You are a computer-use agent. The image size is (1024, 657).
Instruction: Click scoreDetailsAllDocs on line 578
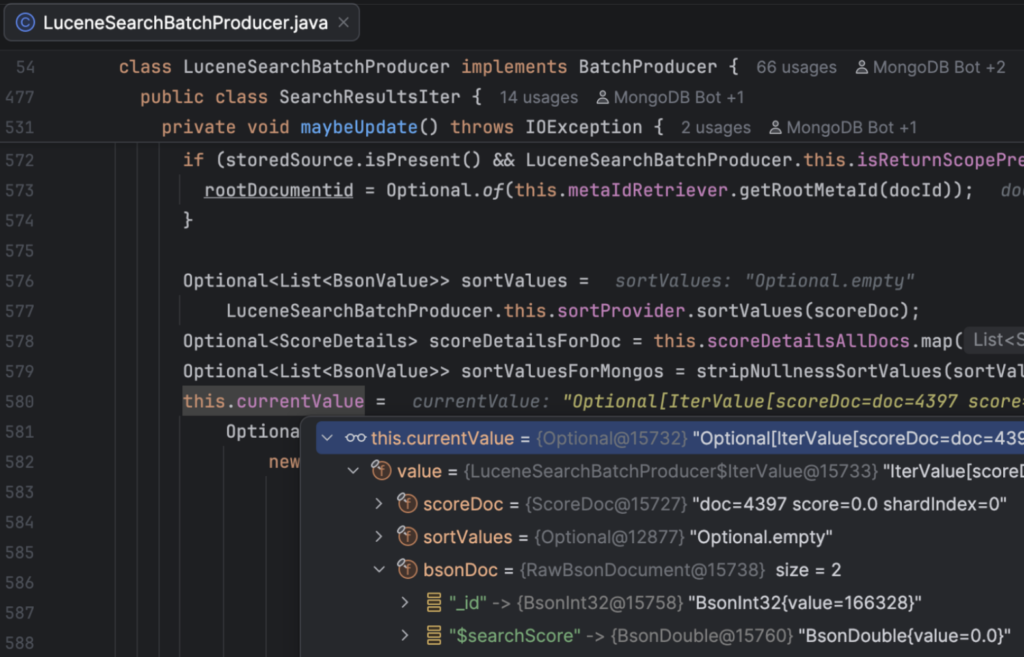pos(808,341)
